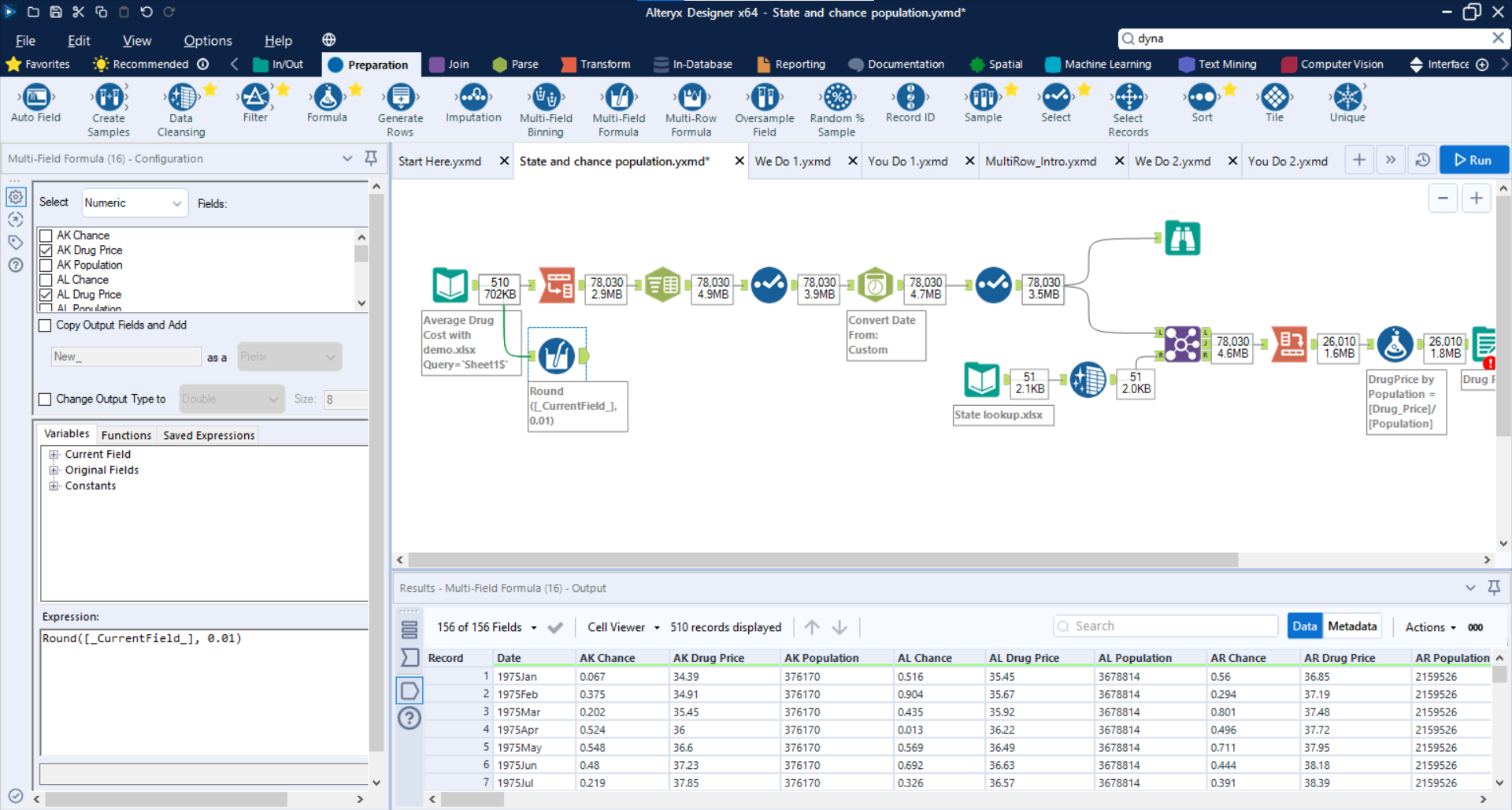Image resolution: width=1512 pixels, height=810 pixels.
Task: Switch results to Metadata view
Action: coord(1351,626)
